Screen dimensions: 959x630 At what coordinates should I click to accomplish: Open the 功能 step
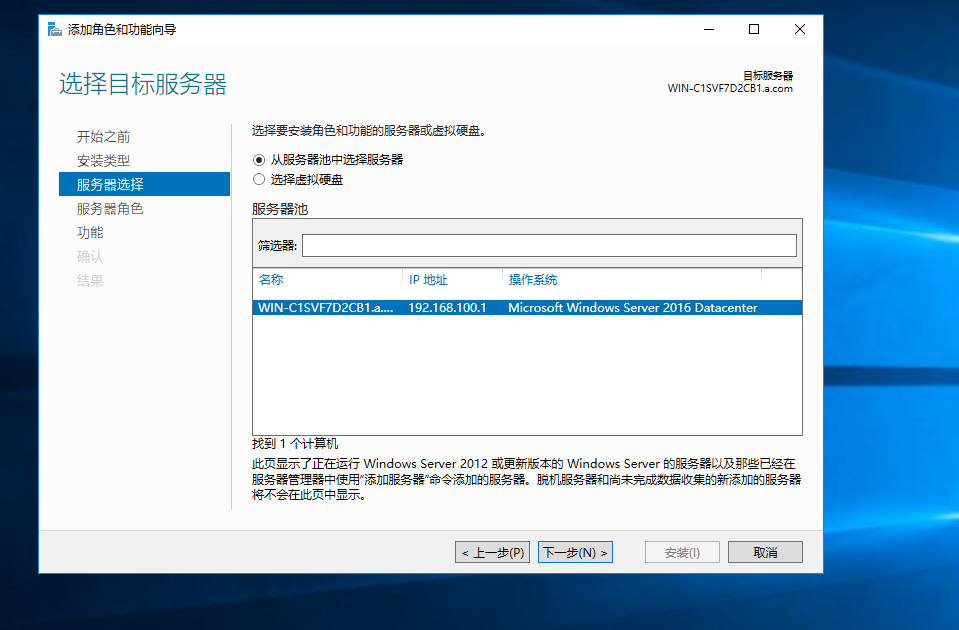pos(90,232)
